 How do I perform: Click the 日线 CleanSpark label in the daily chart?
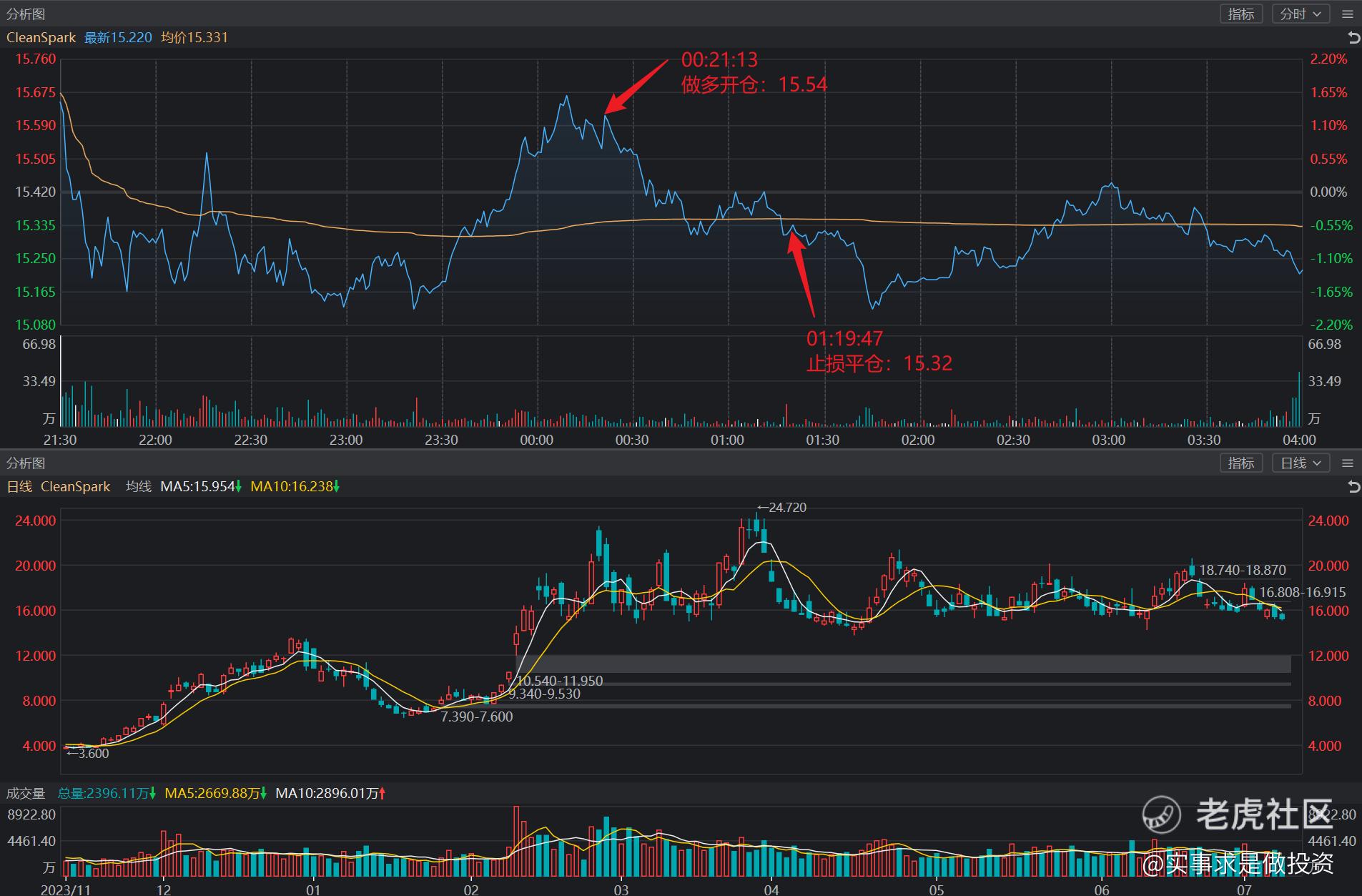pyautogui.click(x=59, y=486)
